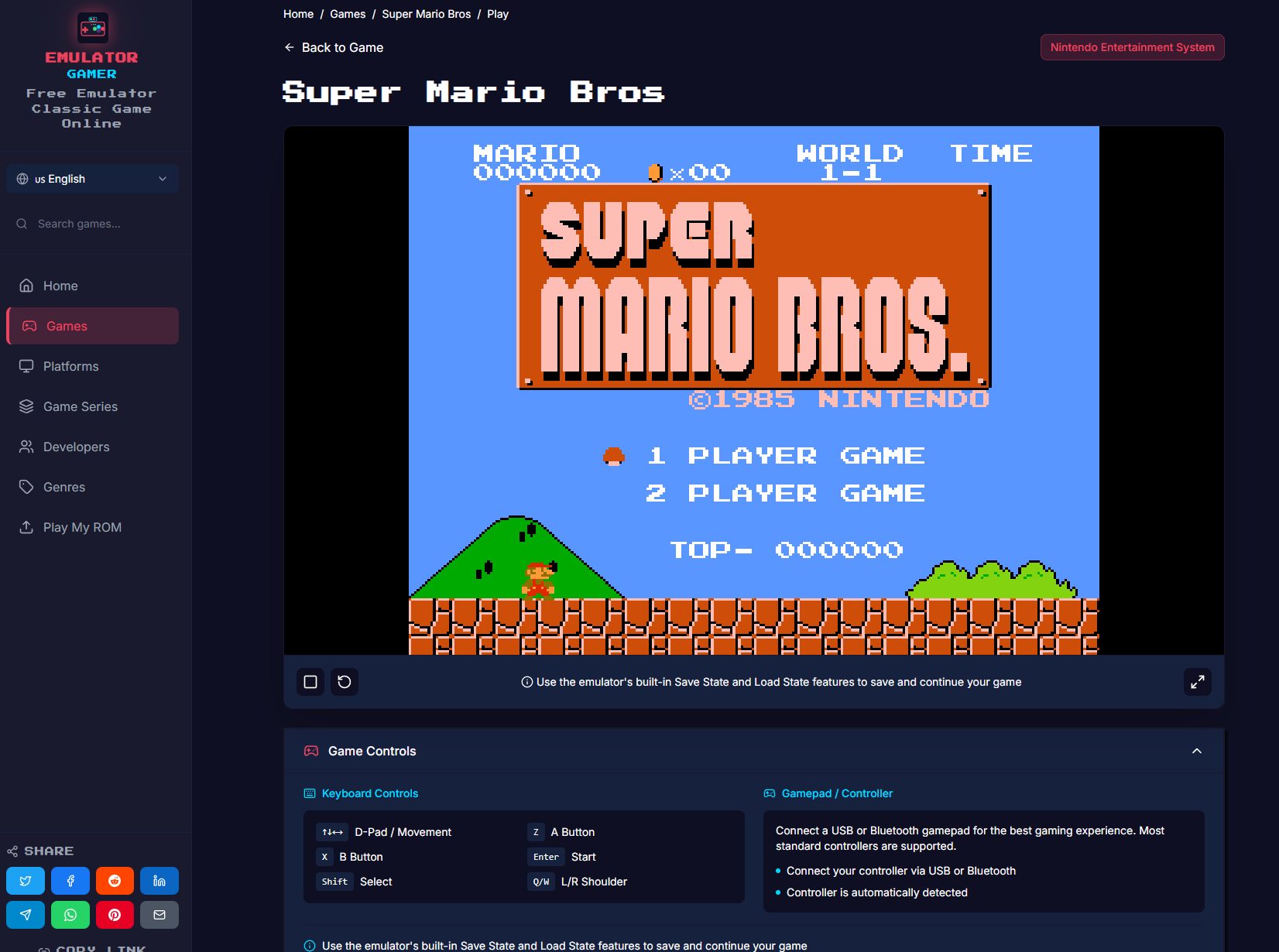1279x952 pixels.
Task: Click the Super Mario Bros breadcrumb link
Action: pos(426,14)
